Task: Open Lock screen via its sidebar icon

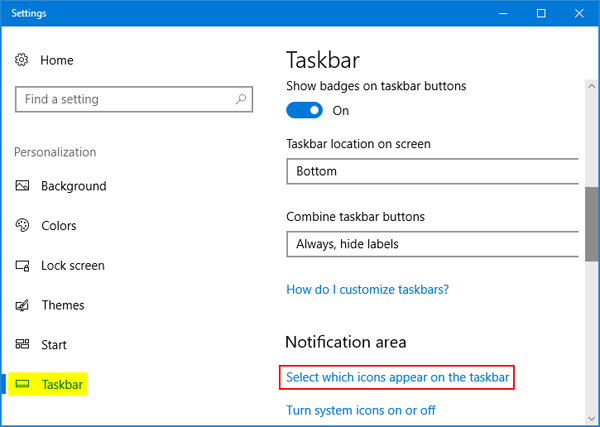Action: pyautogui.click(x=22, y=266)
